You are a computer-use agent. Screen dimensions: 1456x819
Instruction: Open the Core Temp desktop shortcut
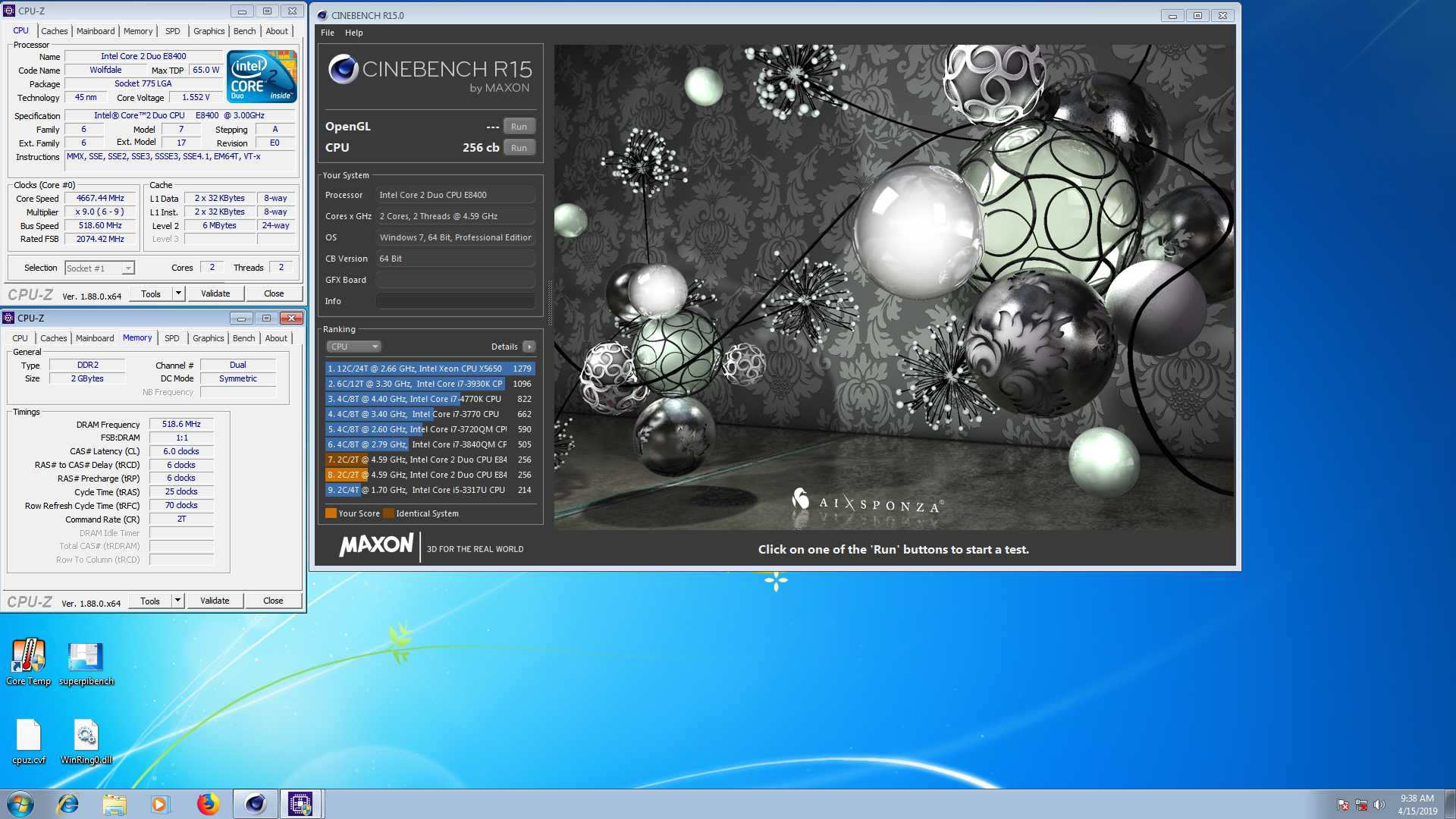coord(28,661)
